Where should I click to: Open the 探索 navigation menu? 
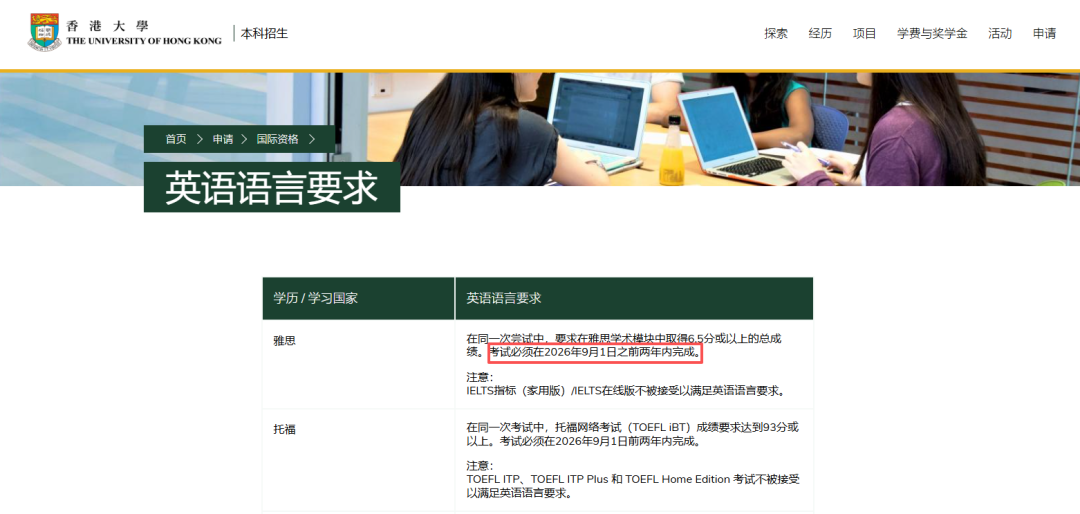[x=776, y=33]
